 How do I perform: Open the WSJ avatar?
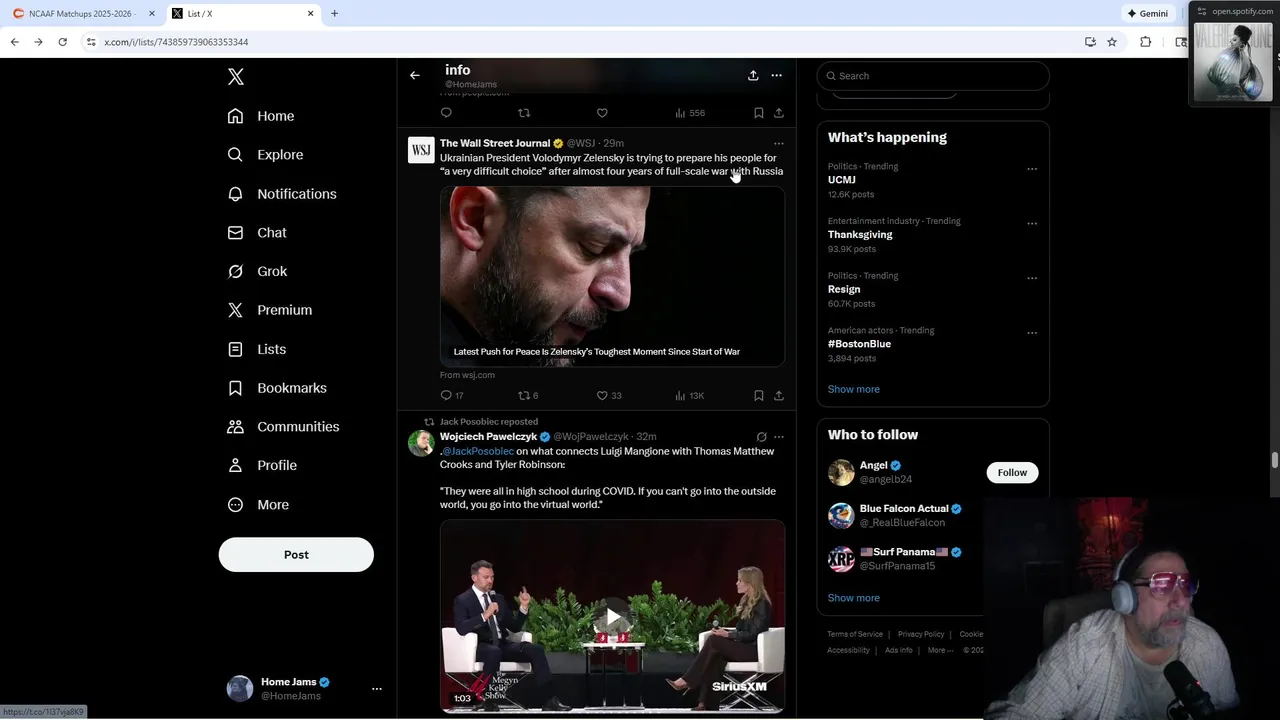point(421,150)
